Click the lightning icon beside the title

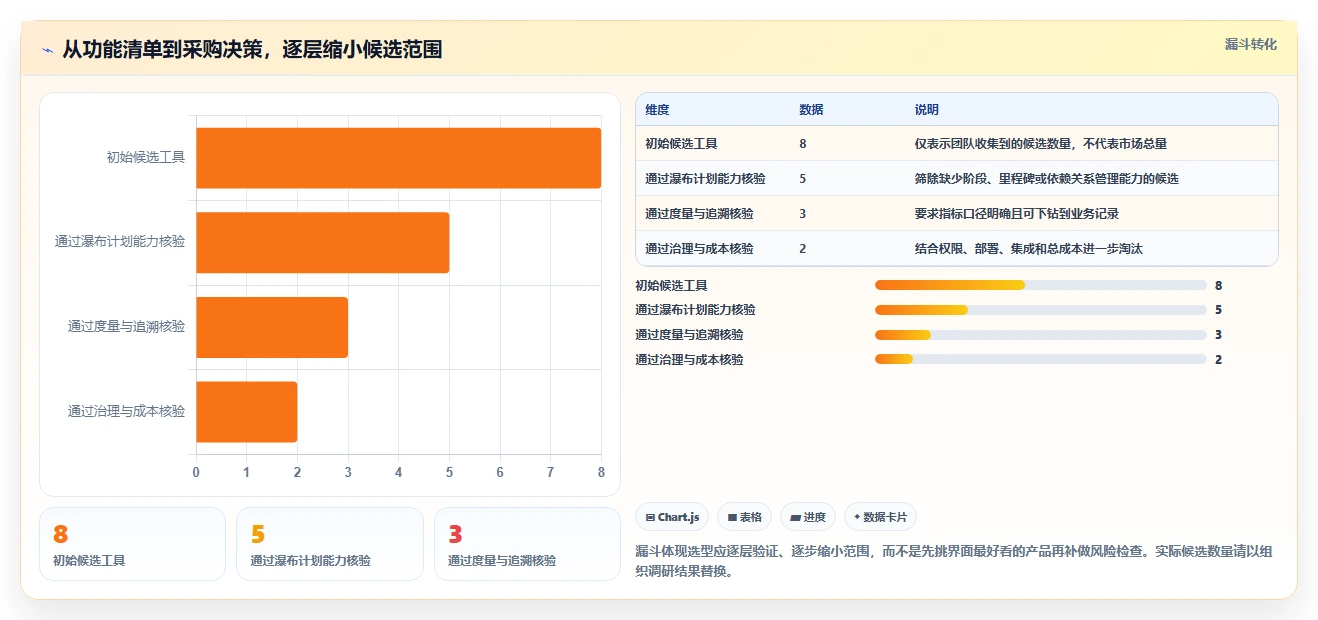point(47,50)
